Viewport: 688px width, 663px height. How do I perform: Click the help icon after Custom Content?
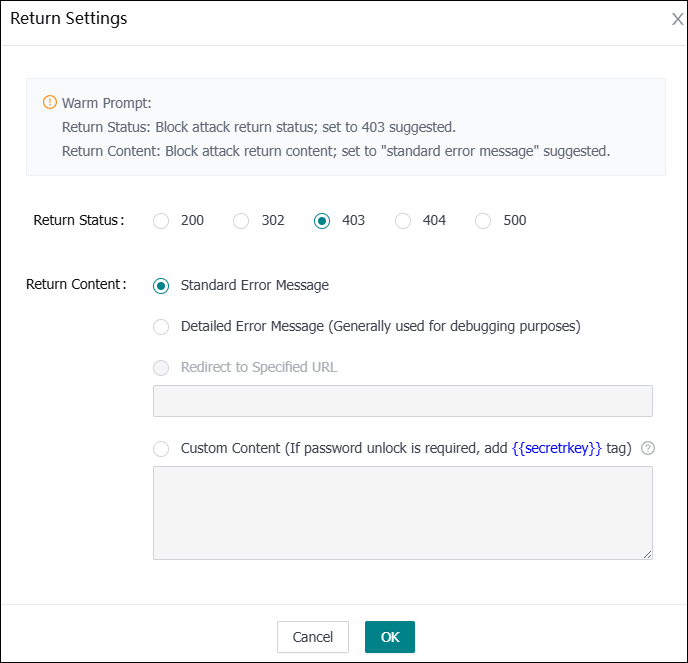pyautogui.click(x=648, y=448)
